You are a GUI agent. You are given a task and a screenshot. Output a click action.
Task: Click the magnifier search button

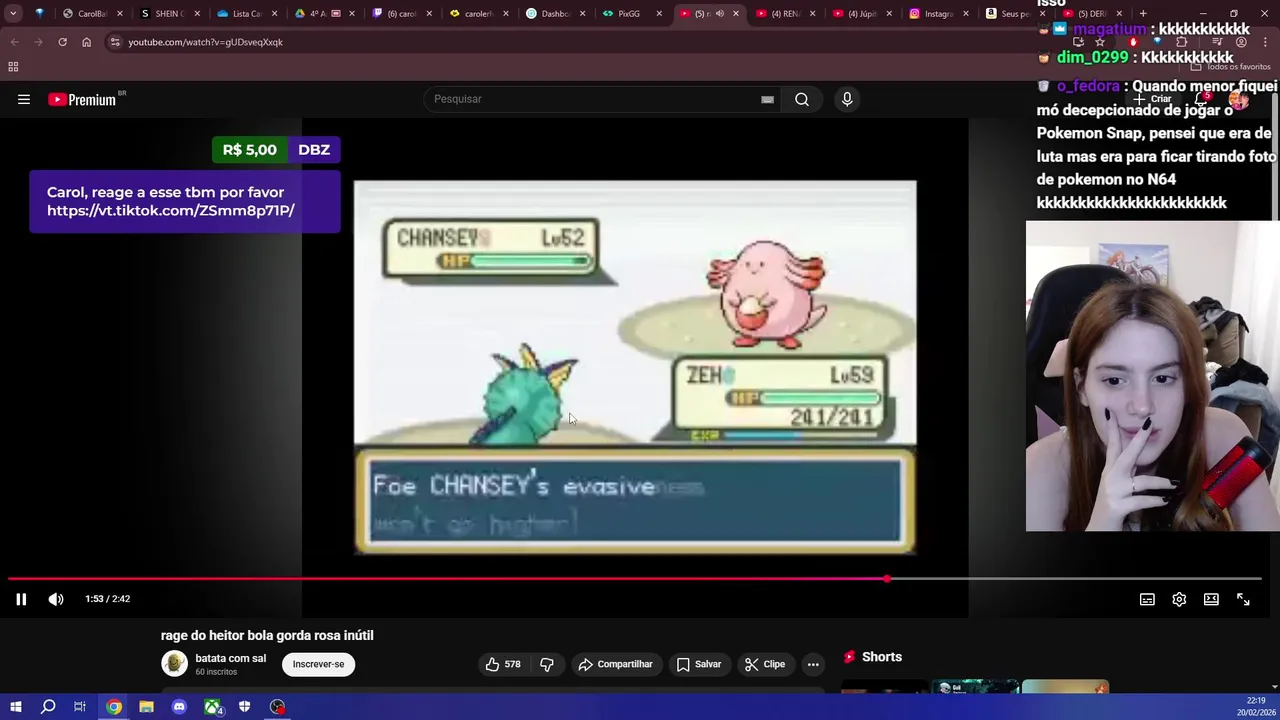[x=802, y=99]
